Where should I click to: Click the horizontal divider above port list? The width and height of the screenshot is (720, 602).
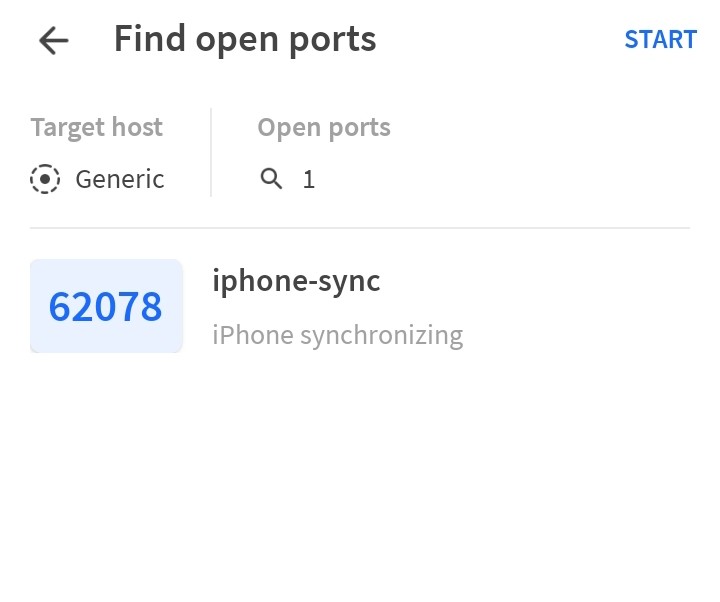[360, 228]
